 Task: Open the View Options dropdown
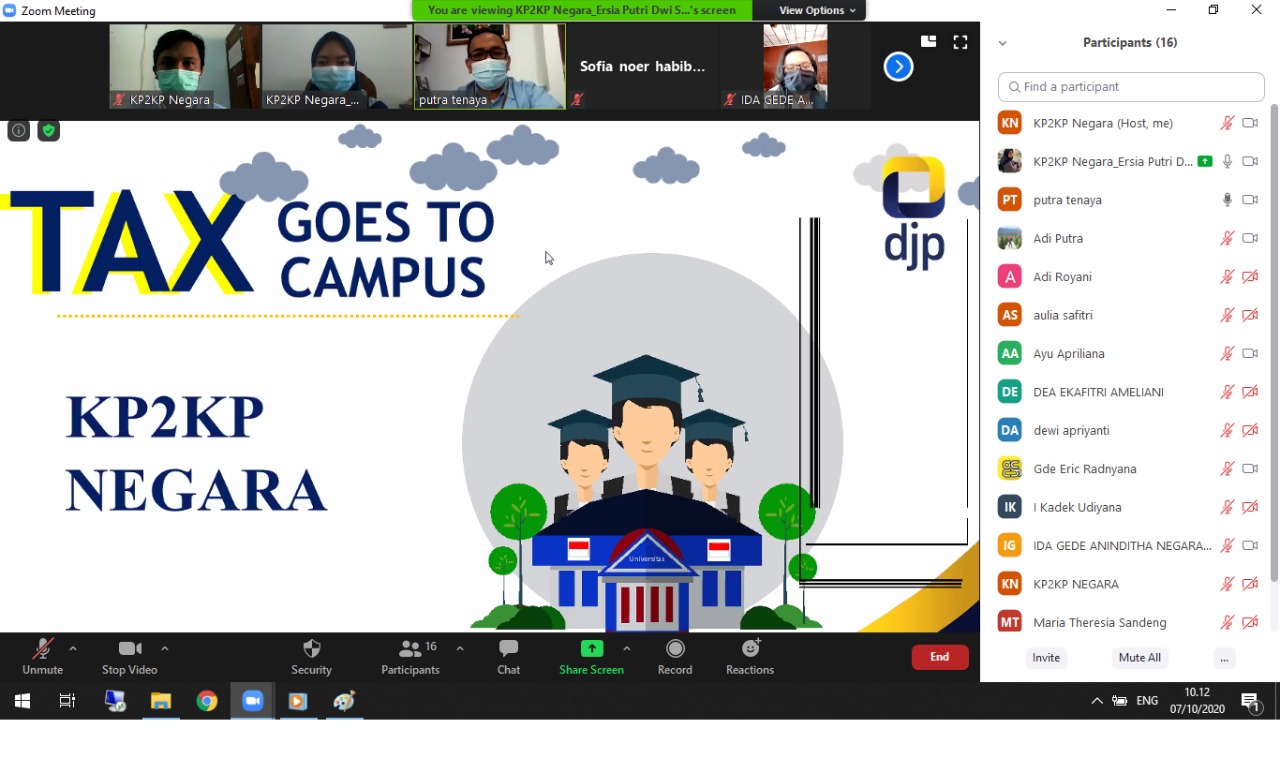816,10
